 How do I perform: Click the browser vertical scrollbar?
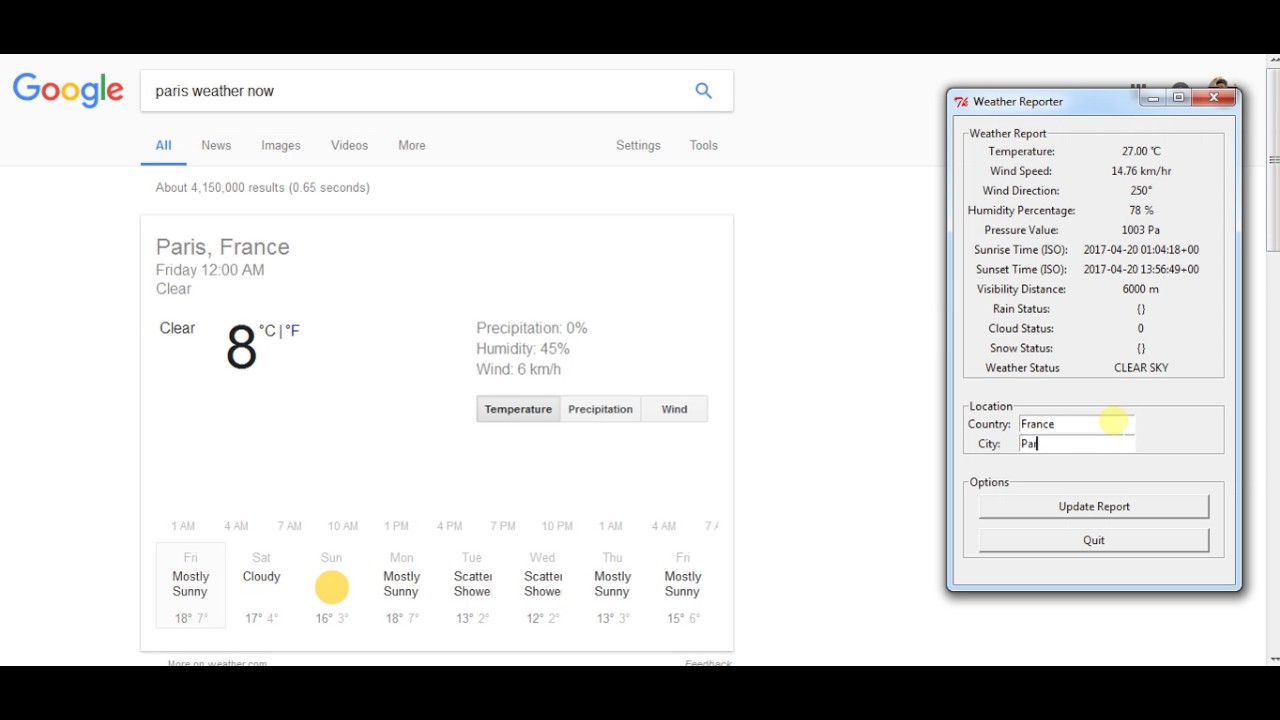pos(1273,160)
